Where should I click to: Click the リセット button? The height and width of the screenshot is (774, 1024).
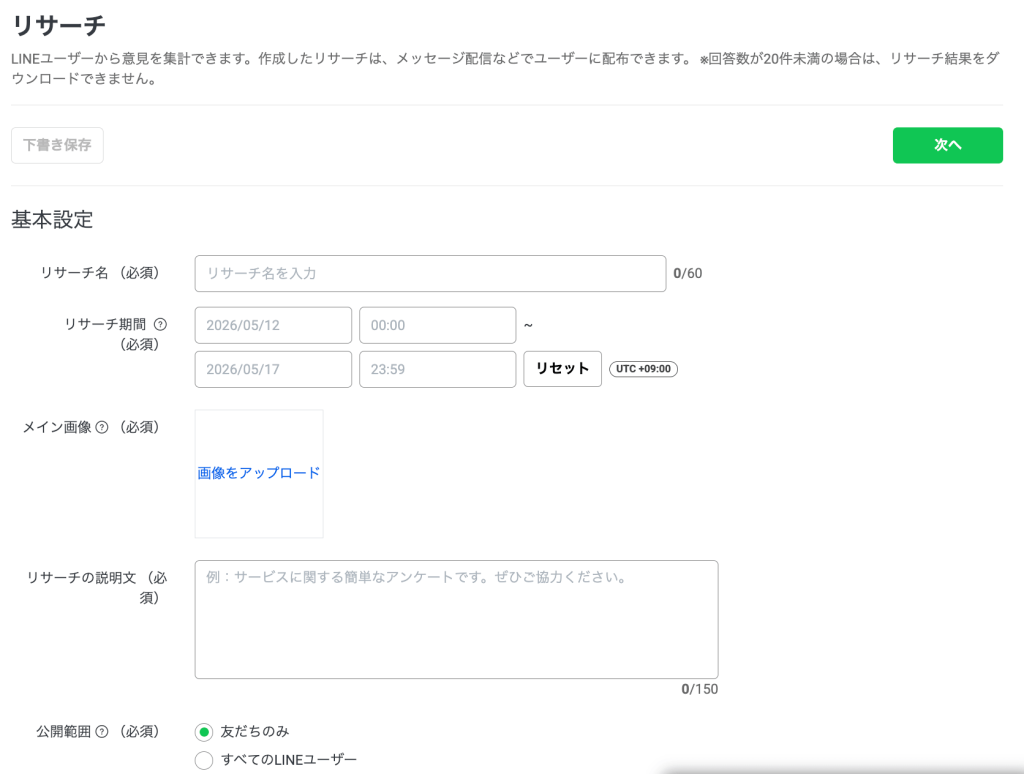[x=562, y=368]
